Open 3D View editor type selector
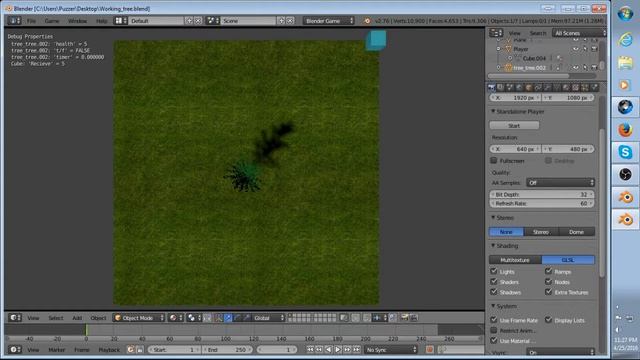Screen dimensions: 640x360 15,318
